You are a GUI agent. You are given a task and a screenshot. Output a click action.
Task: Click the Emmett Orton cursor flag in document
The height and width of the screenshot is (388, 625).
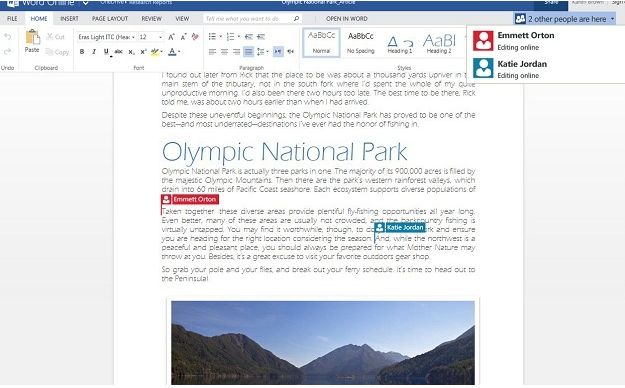(x=190, y=199)
